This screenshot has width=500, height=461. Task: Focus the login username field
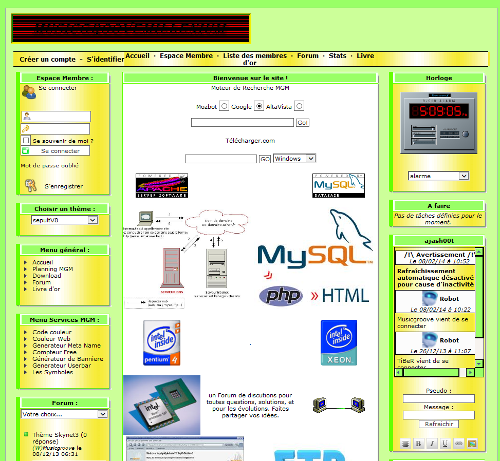coord(56,116)
